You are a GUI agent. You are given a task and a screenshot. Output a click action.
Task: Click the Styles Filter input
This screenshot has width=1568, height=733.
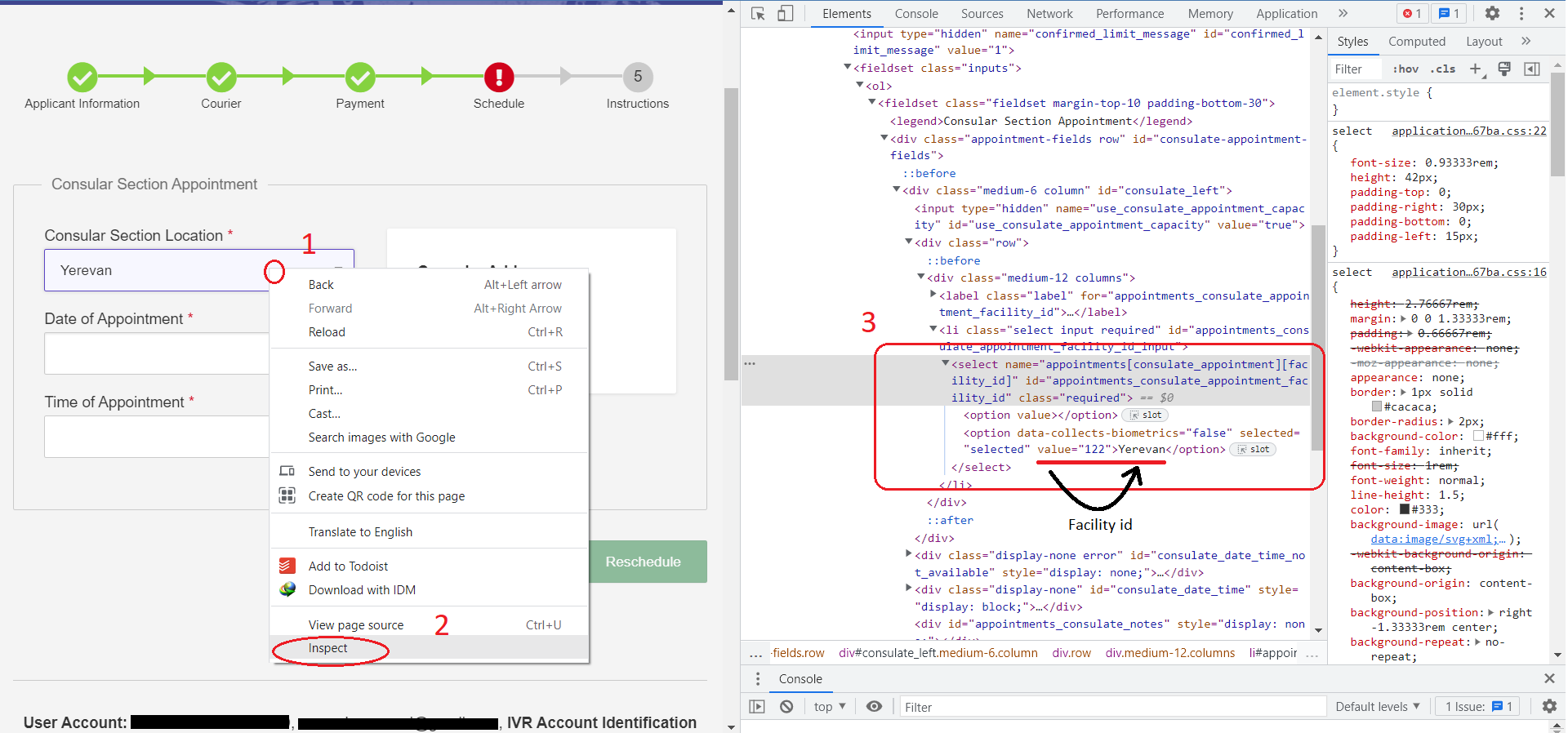pos(1356,69)
